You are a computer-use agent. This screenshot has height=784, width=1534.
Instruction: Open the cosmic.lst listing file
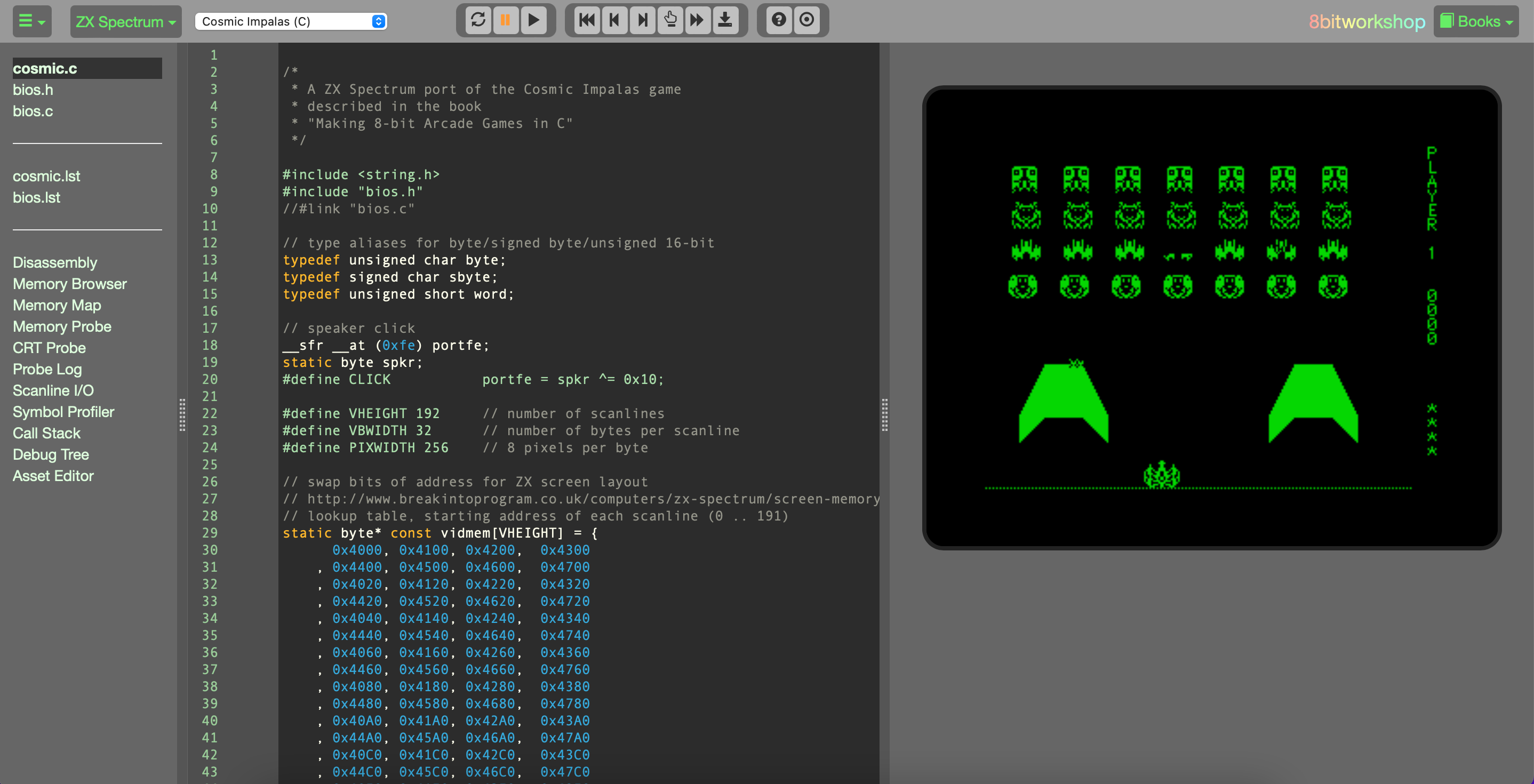tap(46, 176)
